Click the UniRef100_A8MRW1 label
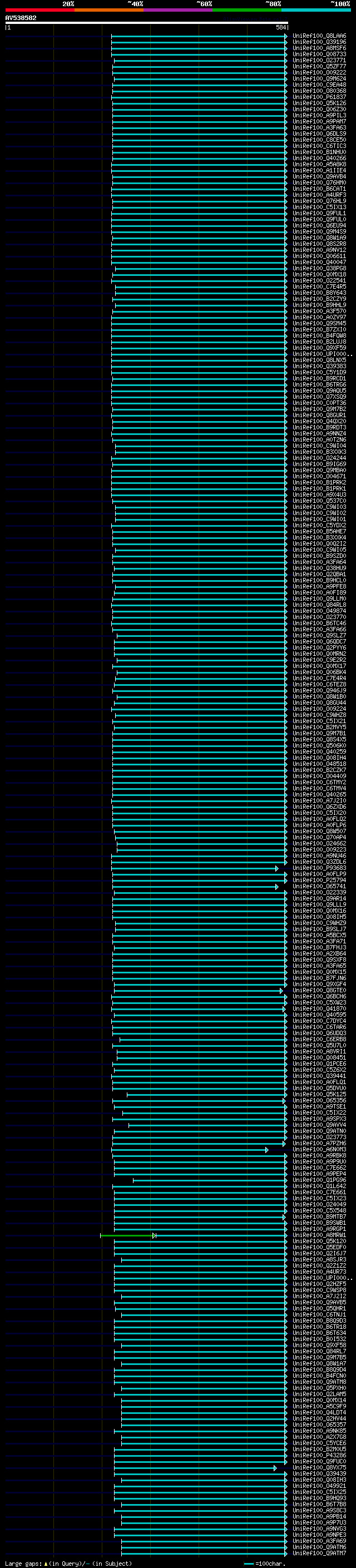This screenshot has width=356, height=1568. 319,1235
